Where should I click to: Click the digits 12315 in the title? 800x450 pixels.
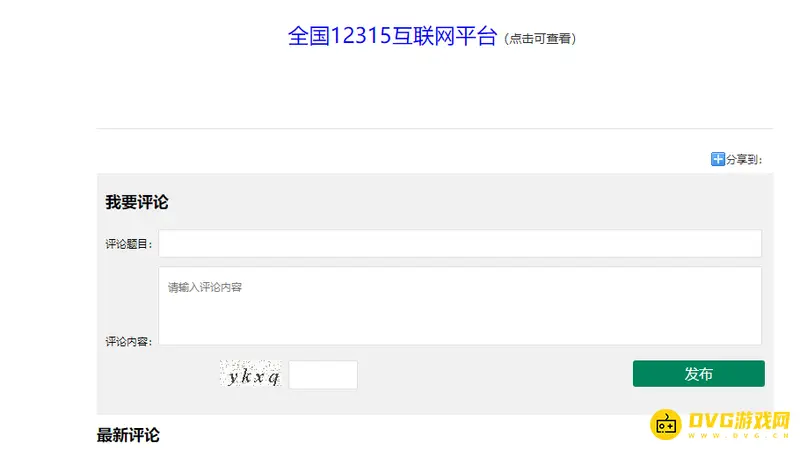point(361,36)
